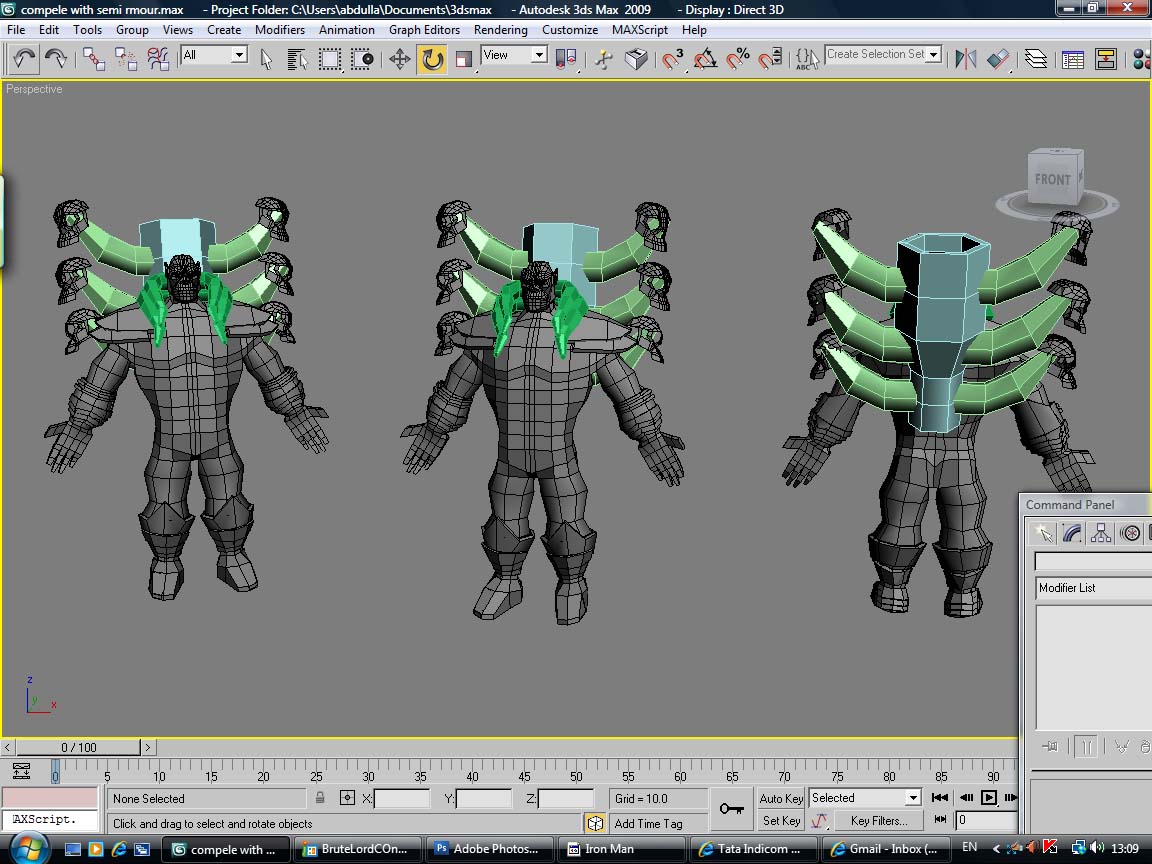Viewport: 1152px width, 864px height.
Task: Open the Graph Editors menu
Action: point(425,30)
